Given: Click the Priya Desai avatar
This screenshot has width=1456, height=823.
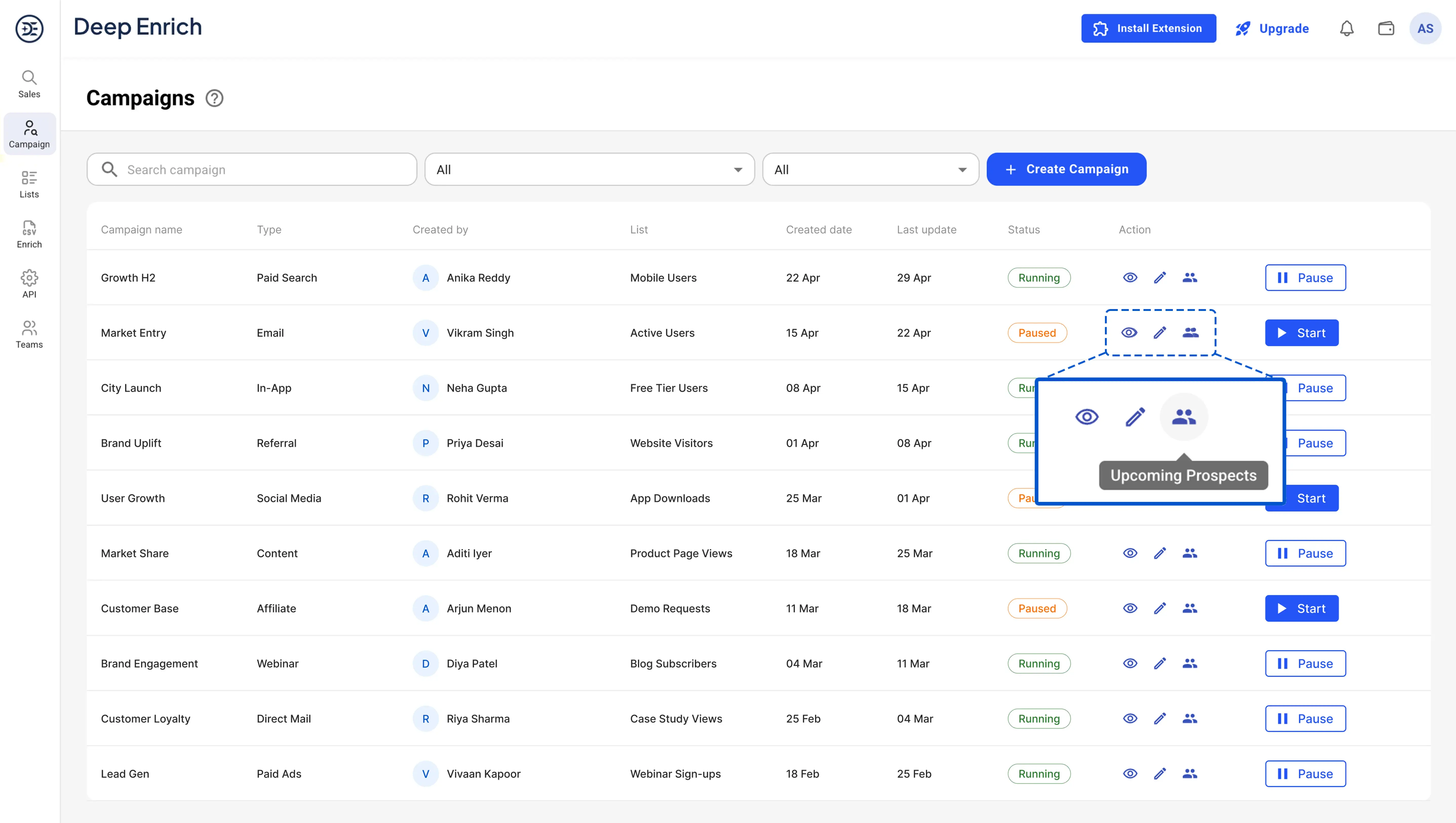Looking at the screenshot, I should pyautogui.click(x=426, y=443).
